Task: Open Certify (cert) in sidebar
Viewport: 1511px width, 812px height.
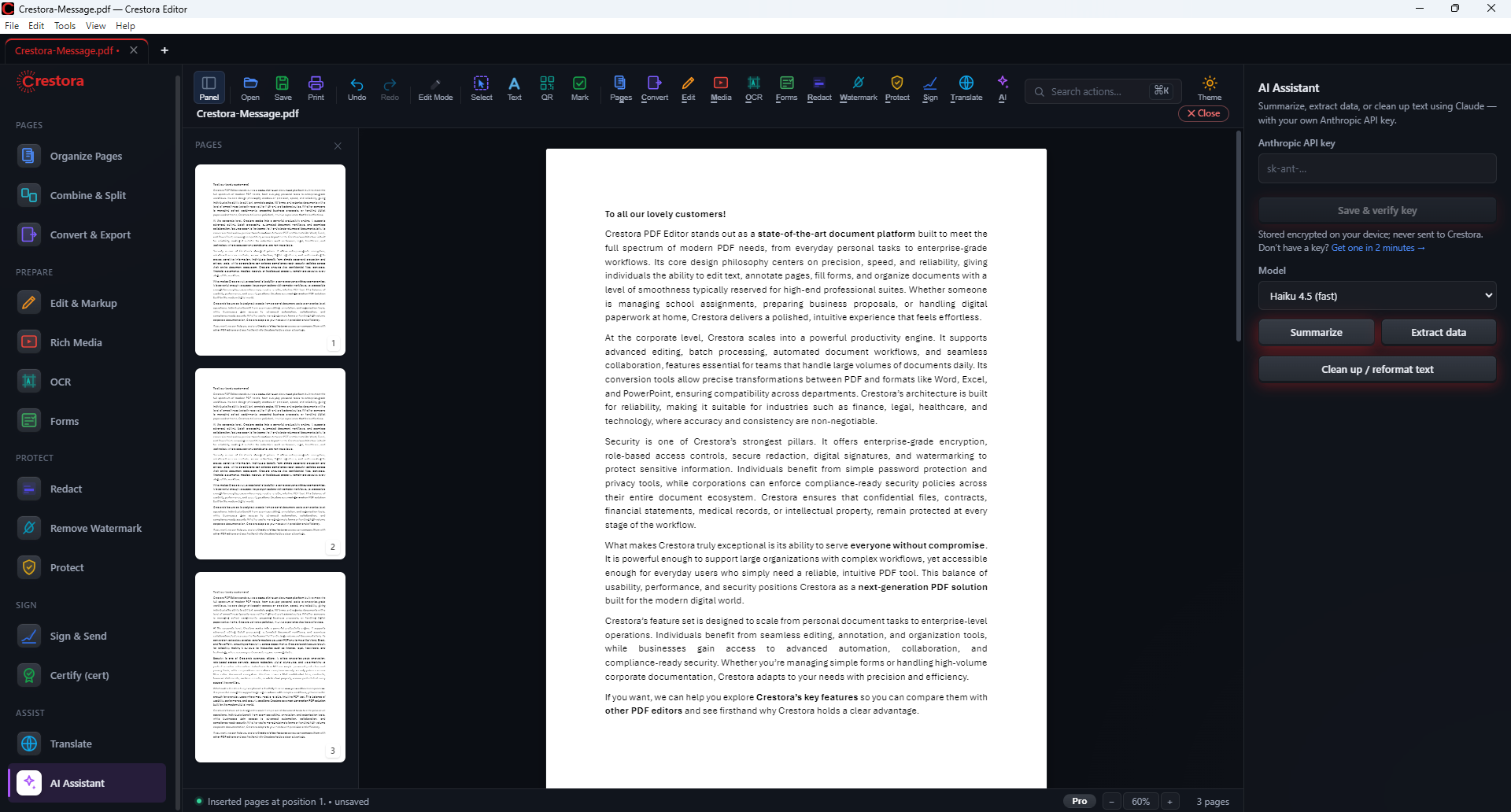Action: (87, 675)
